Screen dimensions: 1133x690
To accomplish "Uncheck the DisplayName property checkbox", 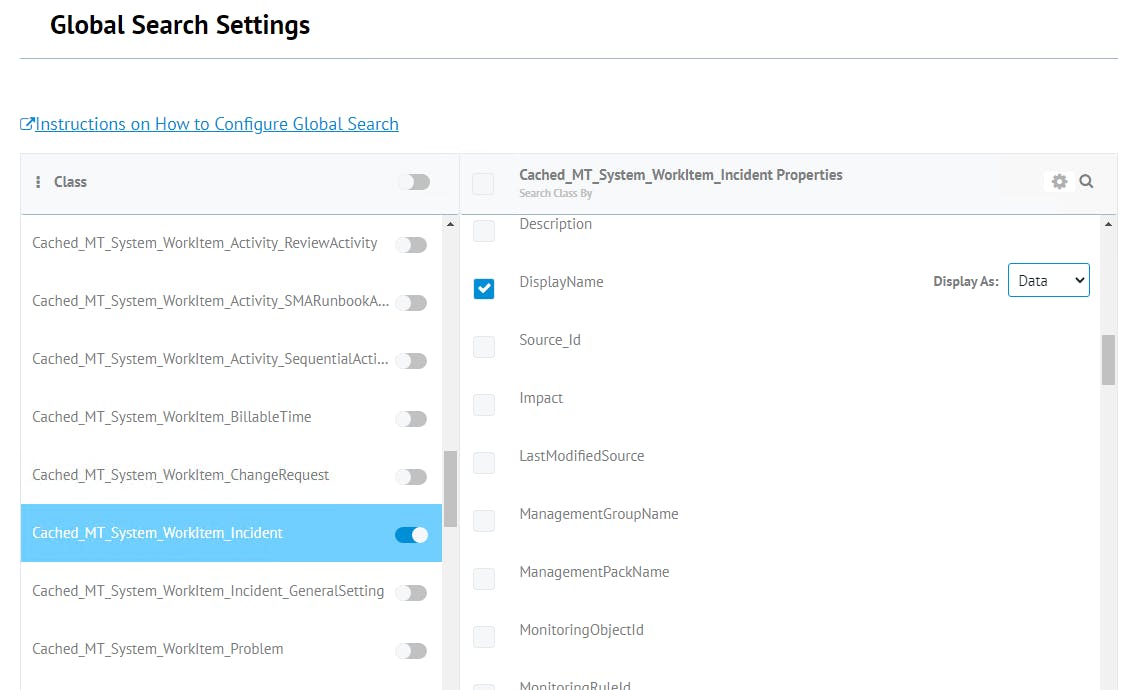I will (x=484, y=288).
